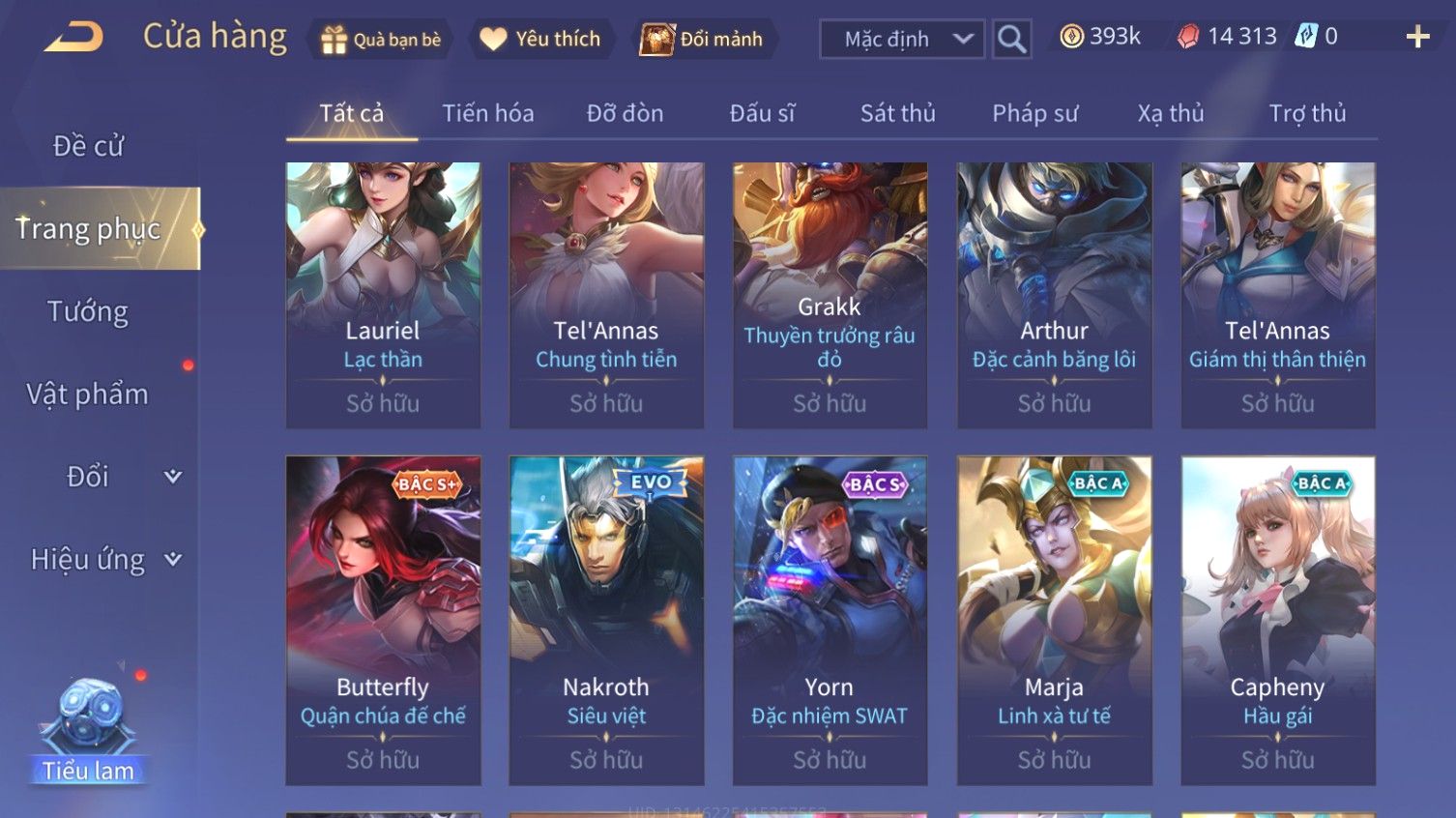1456x818 pixels.
Task: Switch to the Tiến hóa tab
Action: pos(487,113)
